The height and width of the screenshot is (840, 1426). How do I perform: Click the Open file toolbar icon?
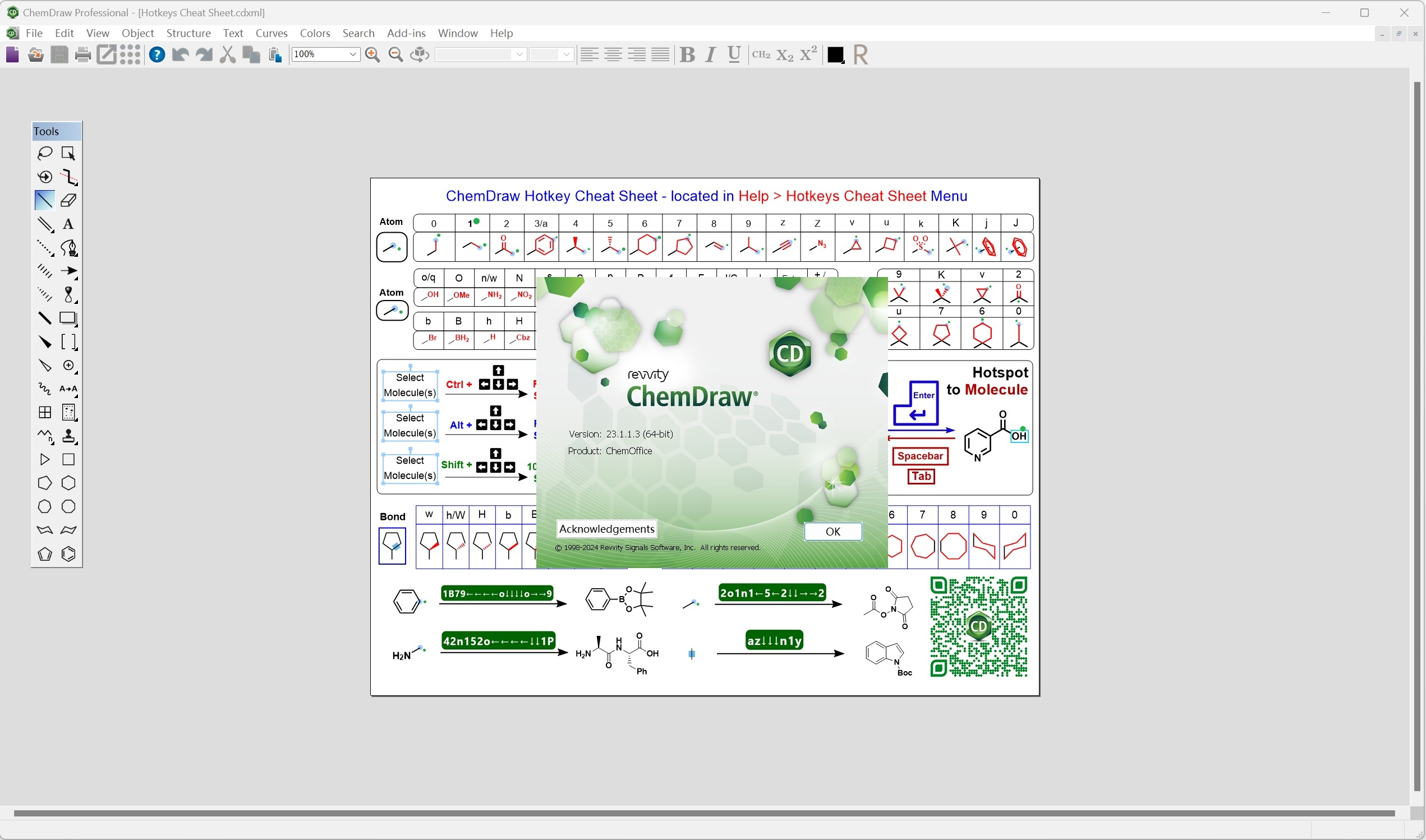(36, 54)
